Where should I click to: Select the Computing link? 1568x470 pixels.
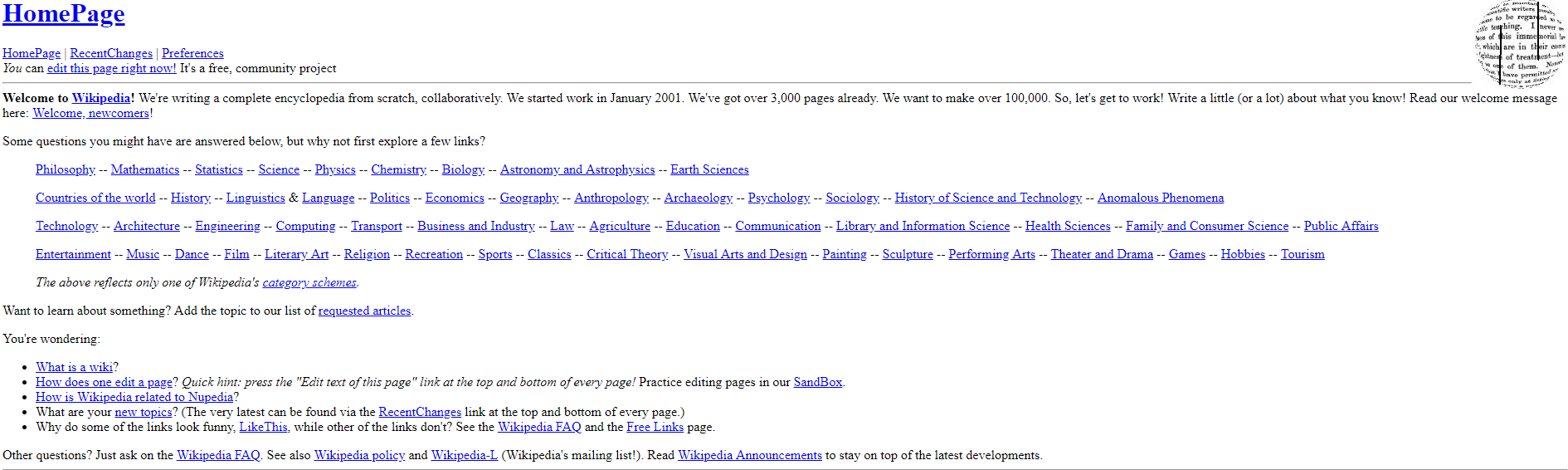click(x=305, y=226)
